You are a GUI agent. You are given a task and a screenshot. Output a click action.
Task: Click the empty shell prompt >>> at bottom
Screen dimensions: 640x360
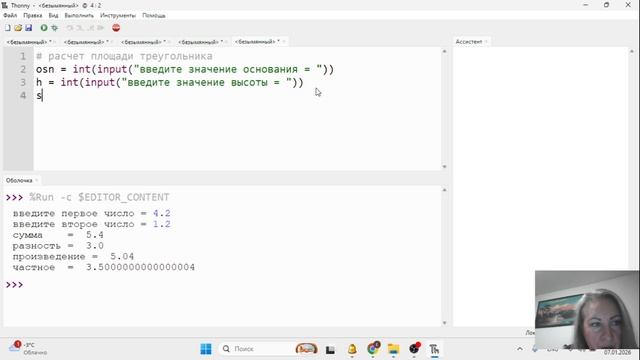pyautogui.click(x=14, y=284)
